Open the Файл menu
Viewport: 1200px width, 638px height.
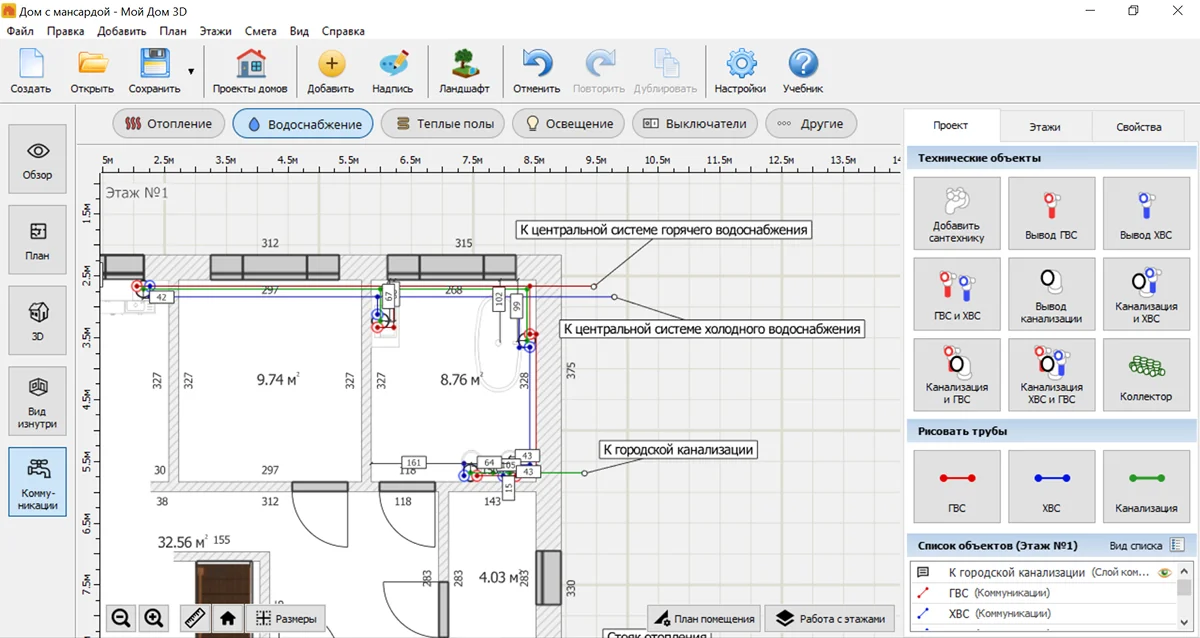pos(20,31)
